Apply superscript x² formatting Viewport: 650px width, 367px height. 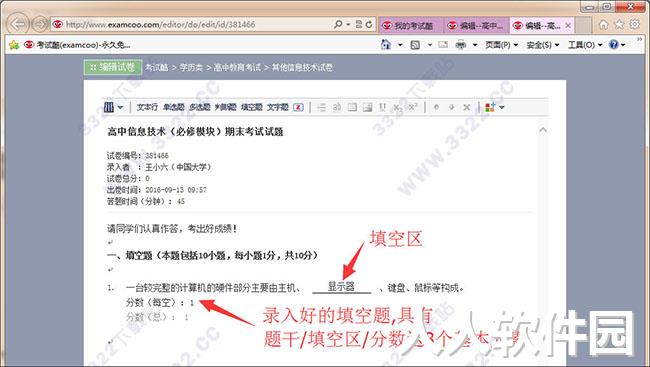pyautogui.click(x=412, y=107)
